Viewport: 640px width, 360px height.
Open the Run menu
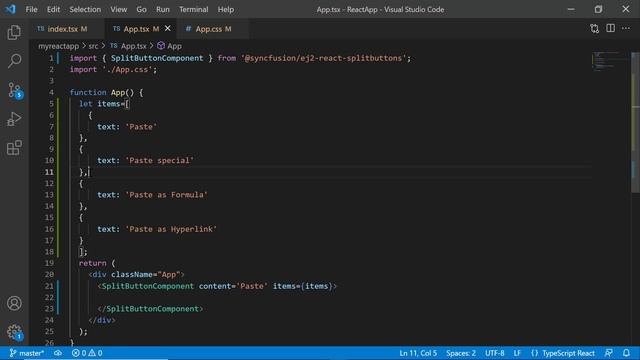tap(162, 9)
